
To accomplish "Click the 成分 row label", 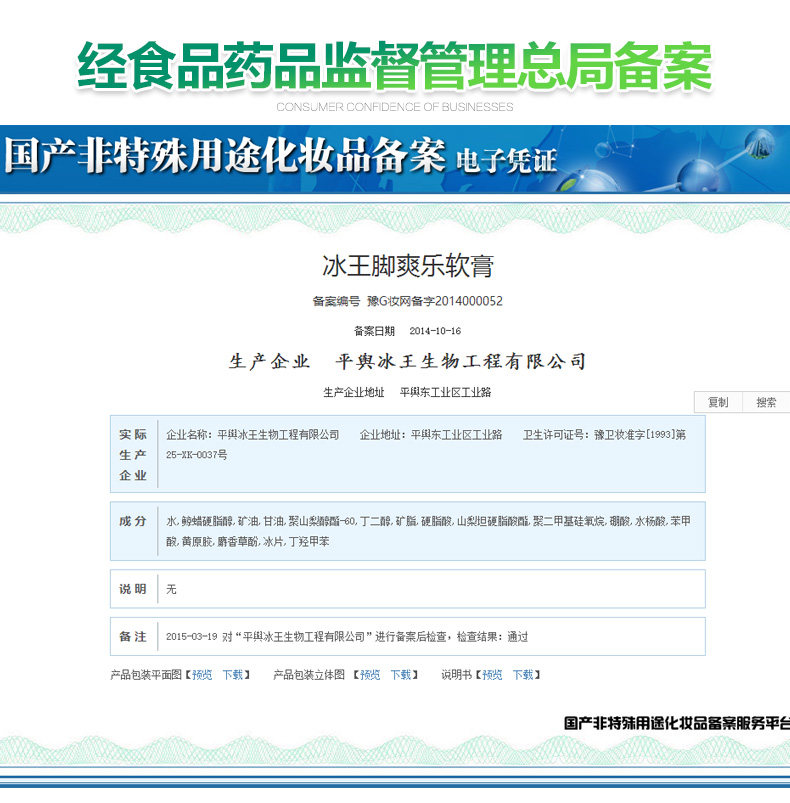I will [133, 521].
